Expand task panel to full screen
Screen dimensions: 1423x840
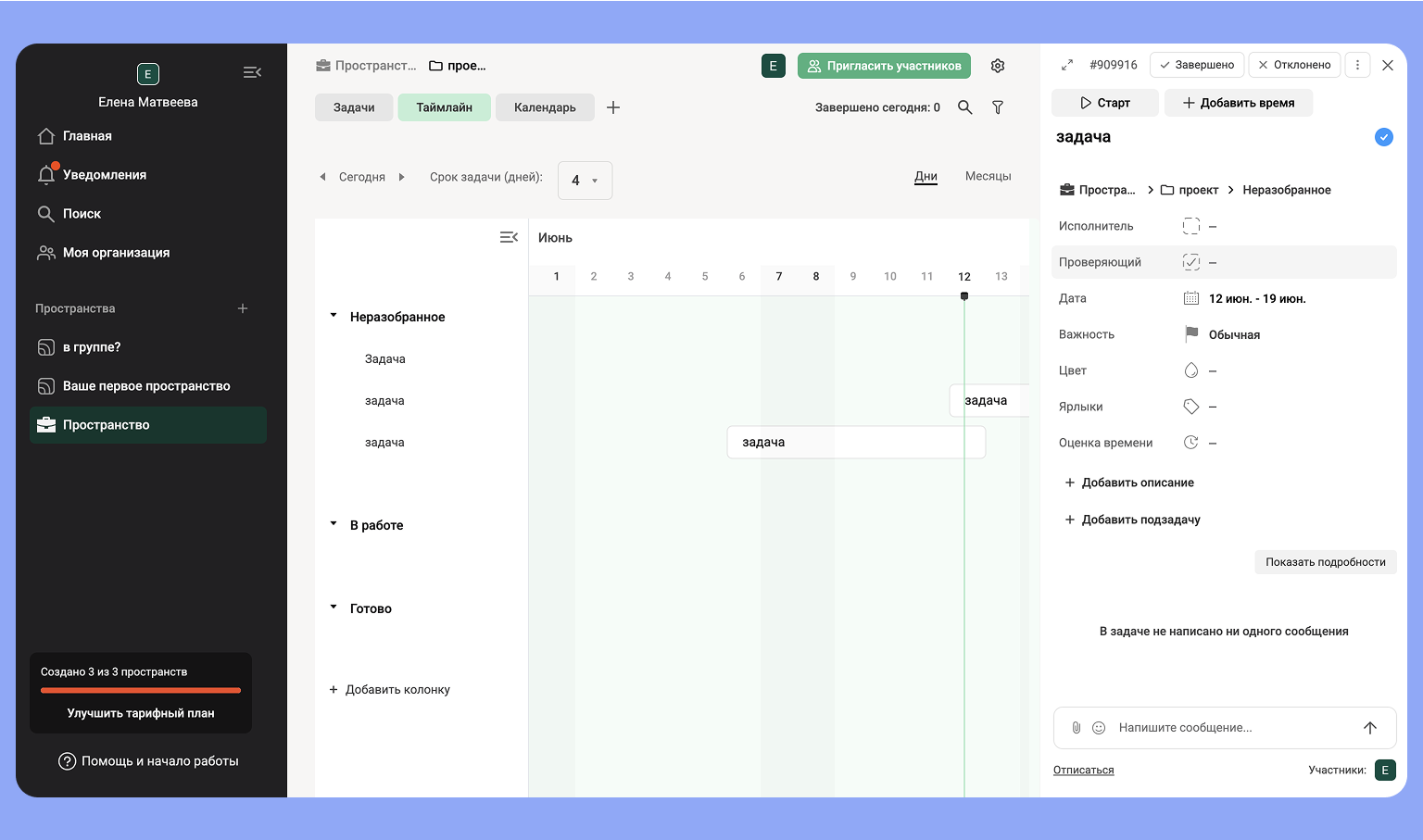pyautogui.click(x=1067, y=65)
